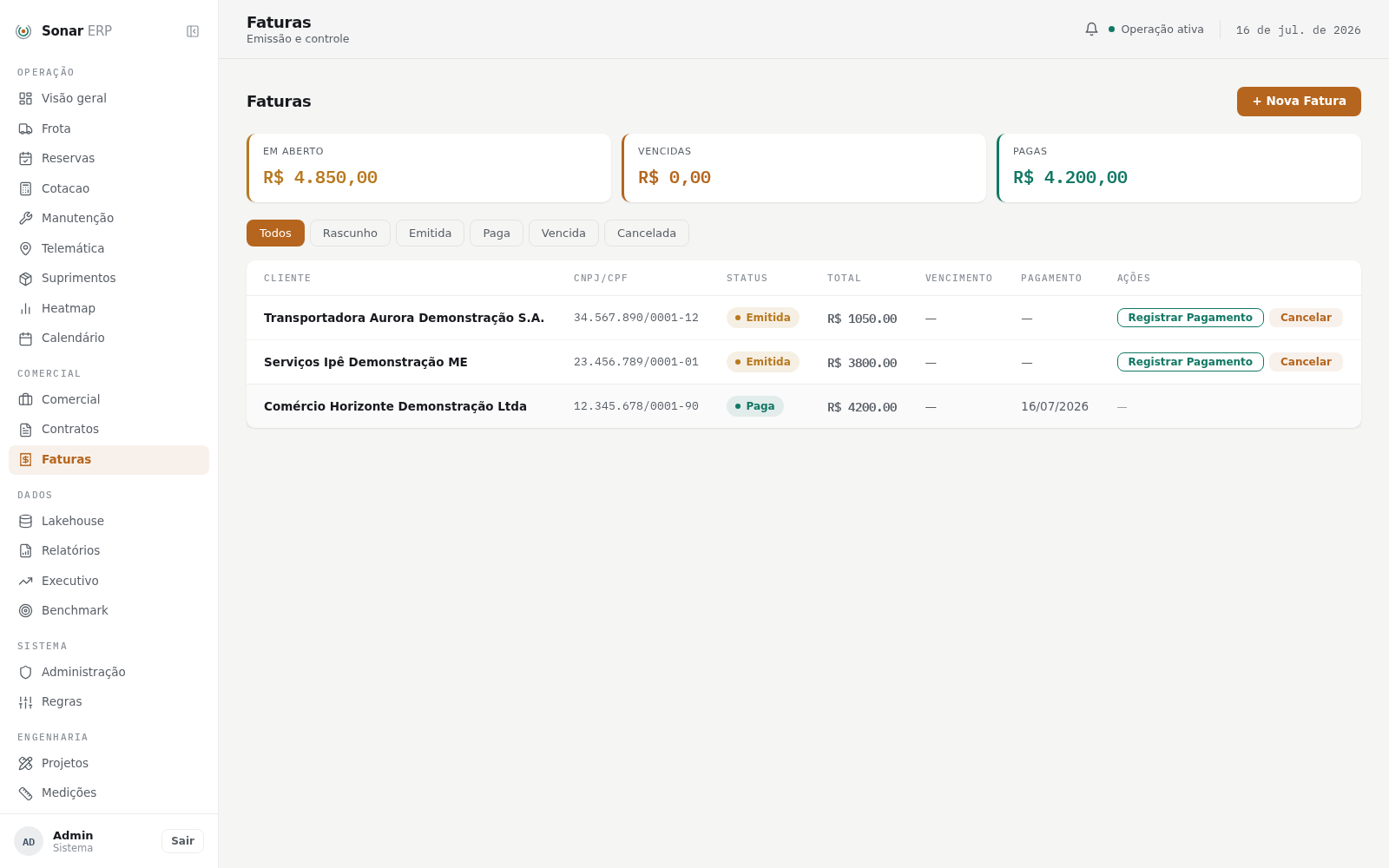Collapse the sidebar with the panel icon
1389x868 pixels.
pyautogui.click(x=193, y=31)
